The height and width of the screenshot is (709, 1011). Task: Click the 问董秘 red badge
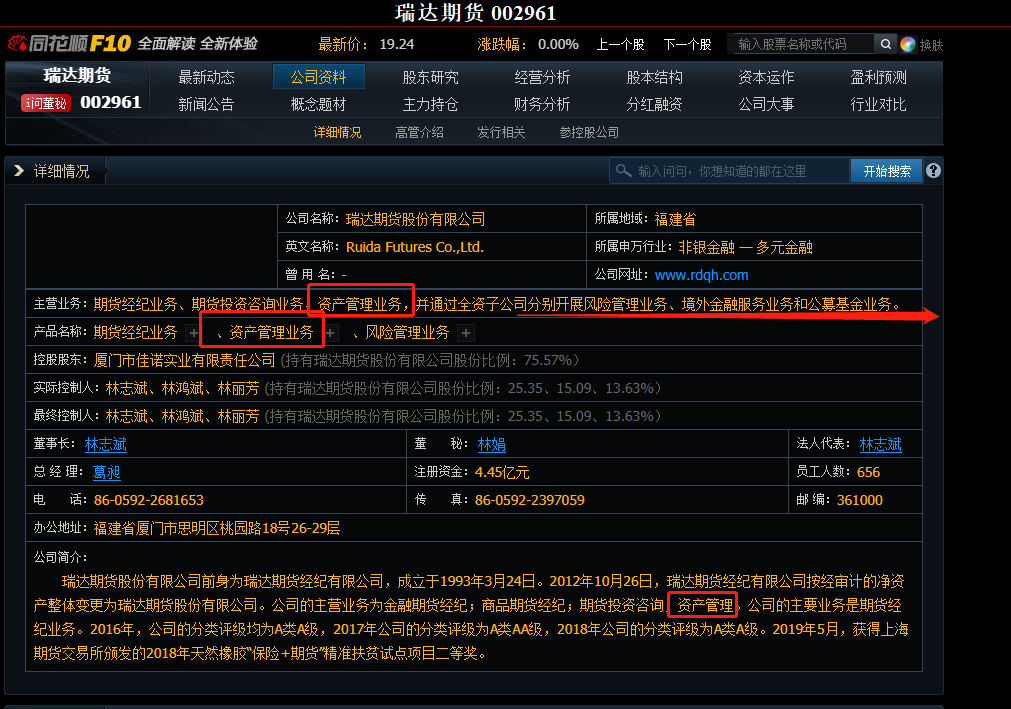(x=45, y=103)
